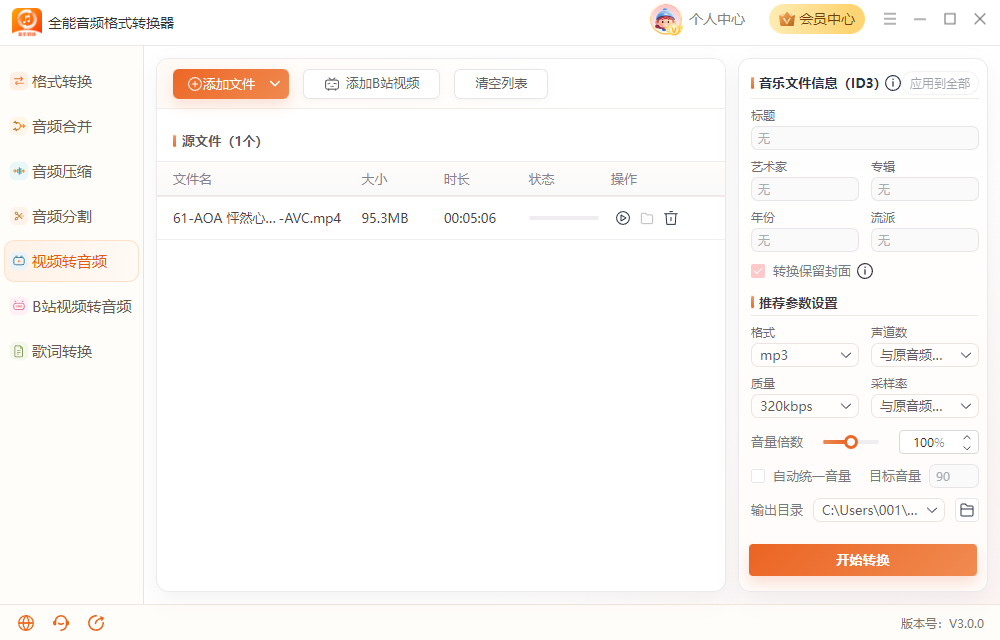Screen dimensions: 1000x640
Task: Open the hamburger main menu
Action: [x=890, y=19]
